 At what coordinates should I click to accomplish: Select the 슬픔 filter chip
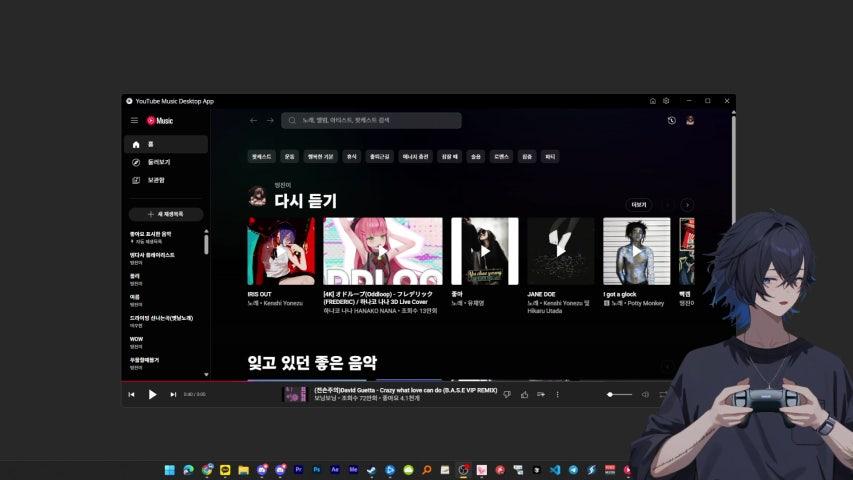[476, 157]
